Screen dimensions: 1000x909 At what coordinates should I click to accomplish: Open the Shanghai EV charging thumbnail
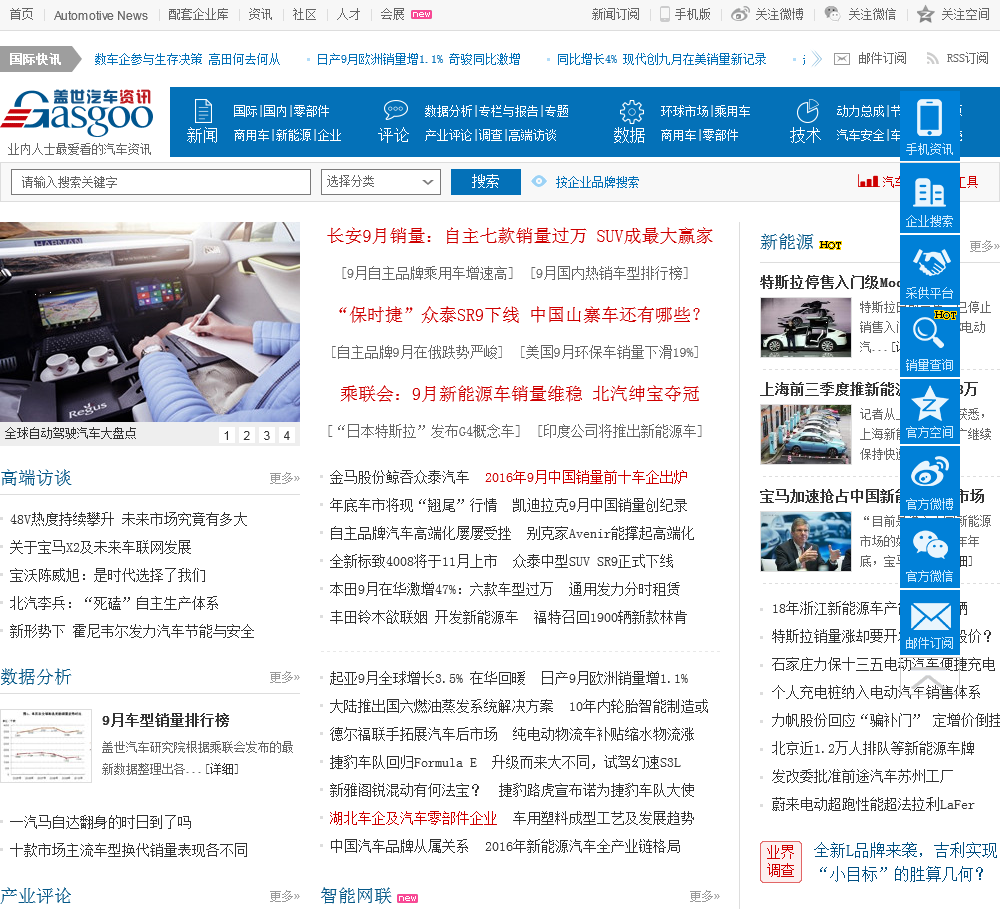[805, 434]
